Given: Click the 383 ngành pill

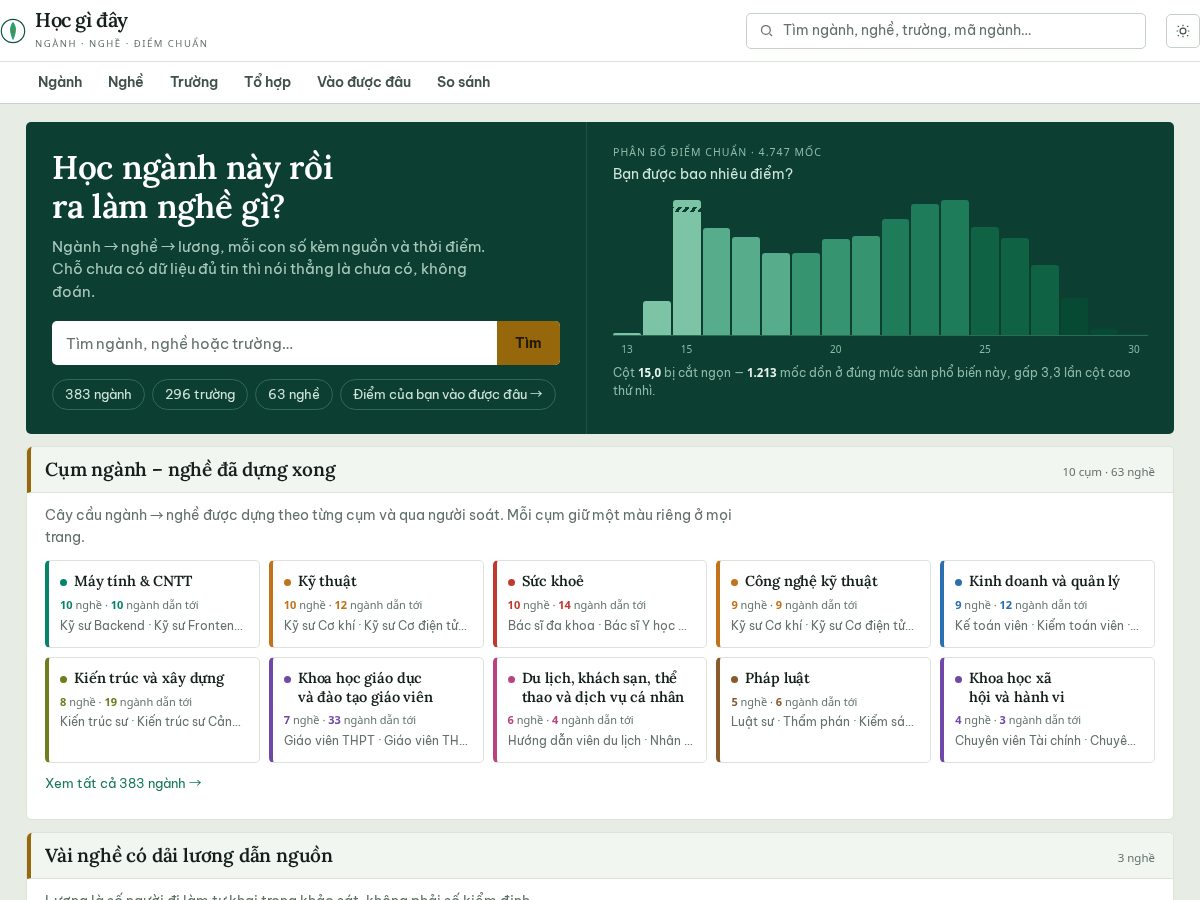Looking at the screenshot, I should click(x=98, y=394).
